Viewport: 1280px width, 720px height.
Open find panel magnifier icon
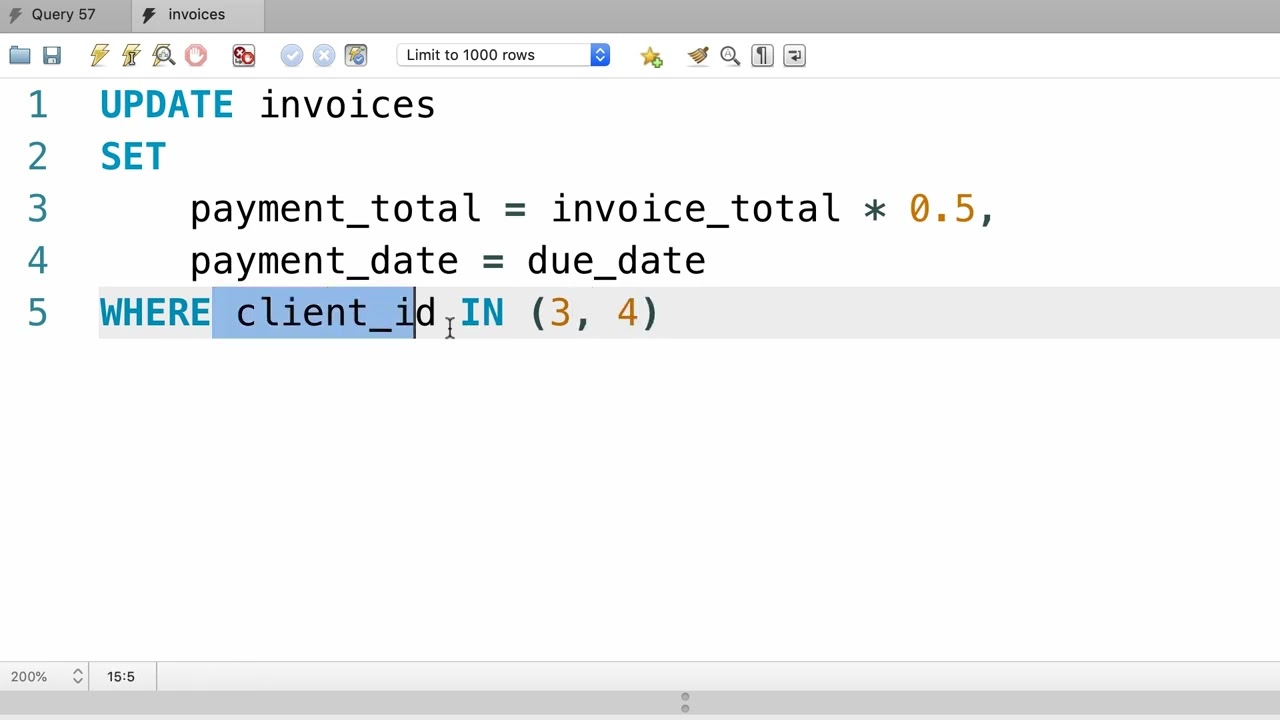[x=730, y=56]
